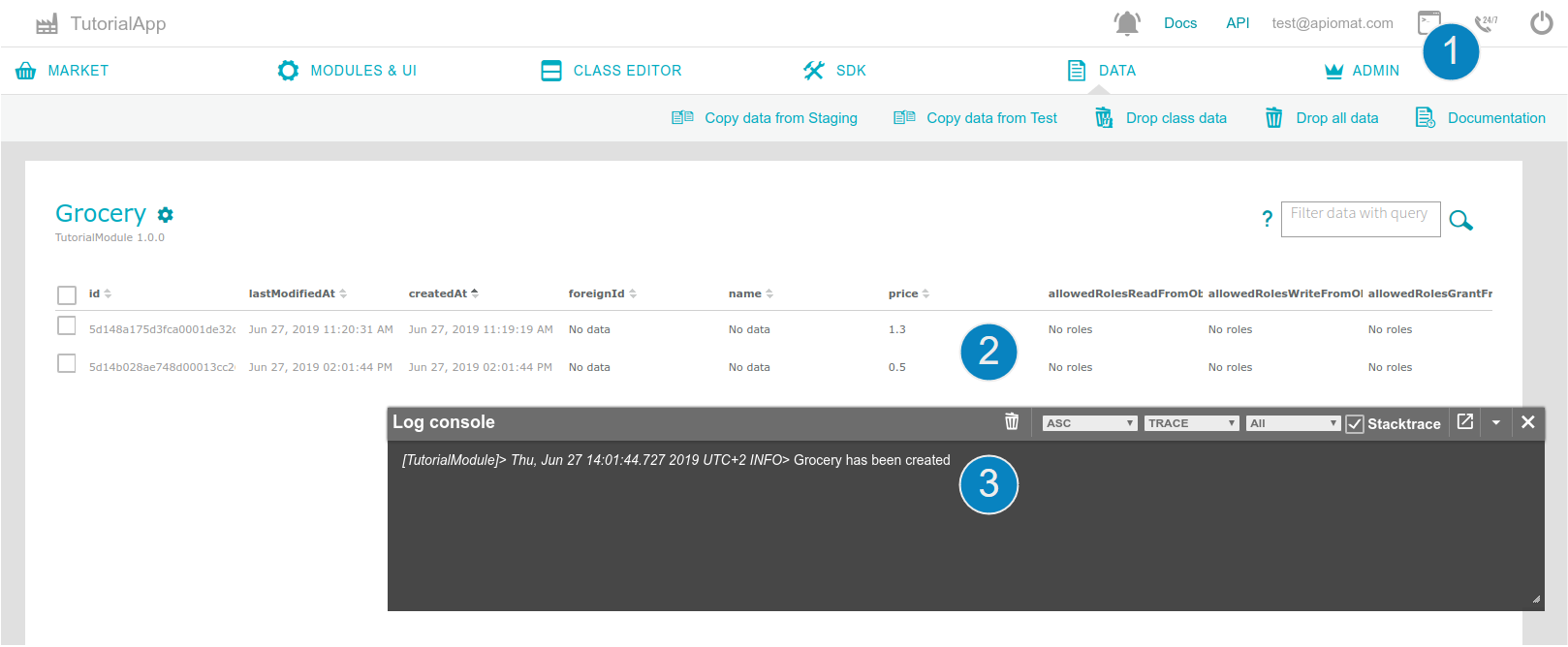Open the Docs link
Viewport: 1568px width, 647px height.
pos(1180,23)
